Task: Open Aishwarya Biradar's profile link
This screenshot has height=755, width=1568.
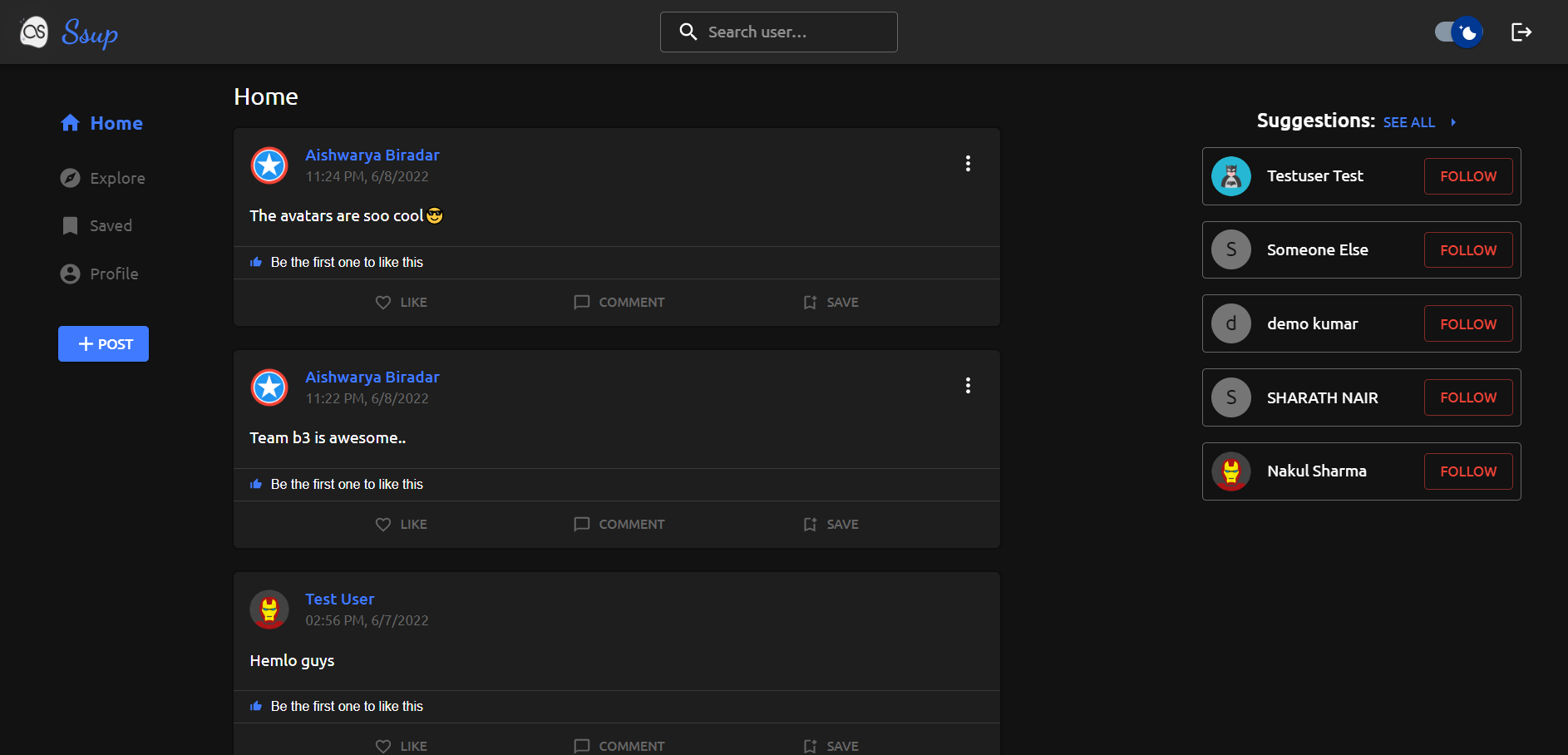Action: point(372,155)
